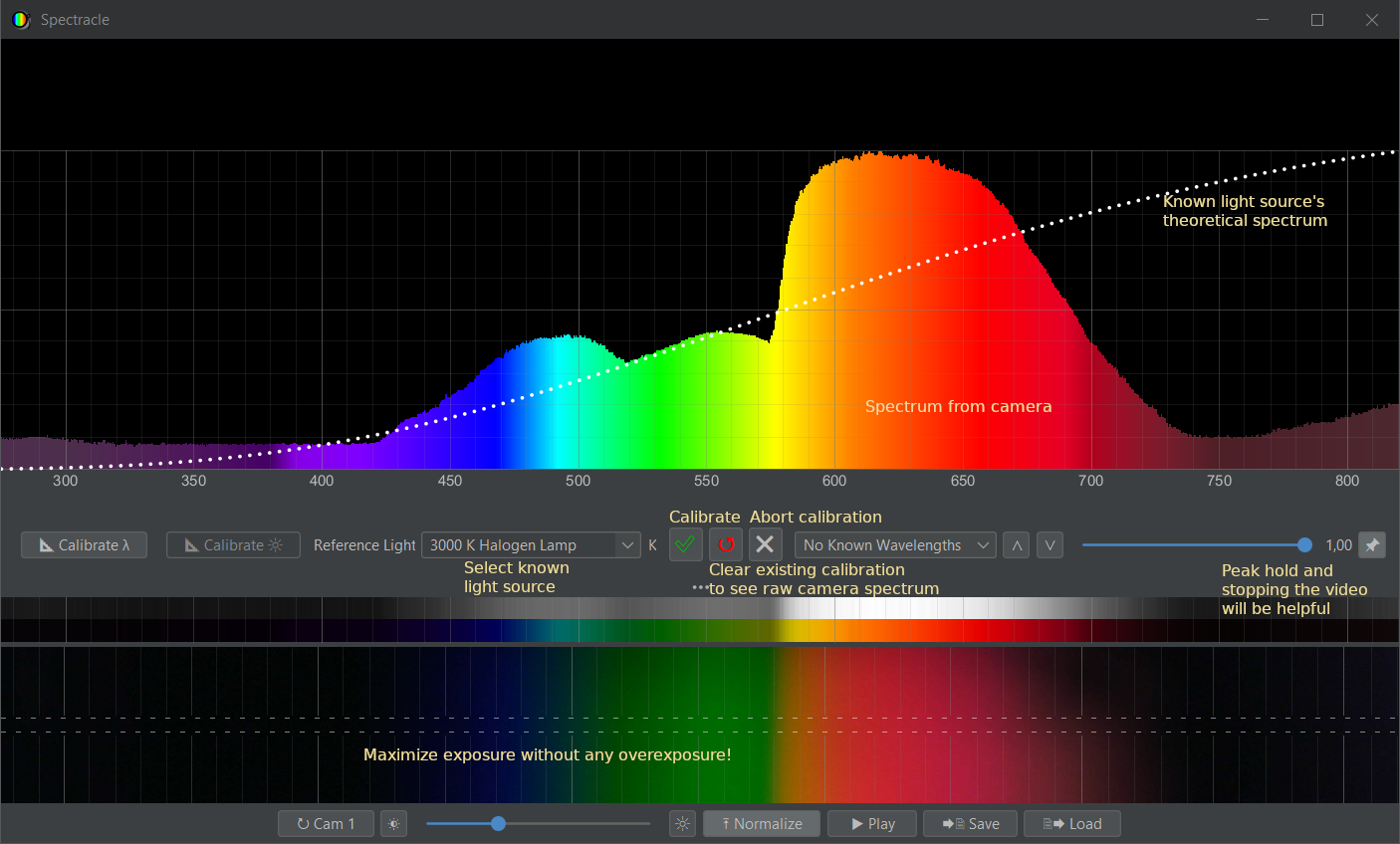
Task: Open the Reference Light dropdown
Action: point(531,545)
